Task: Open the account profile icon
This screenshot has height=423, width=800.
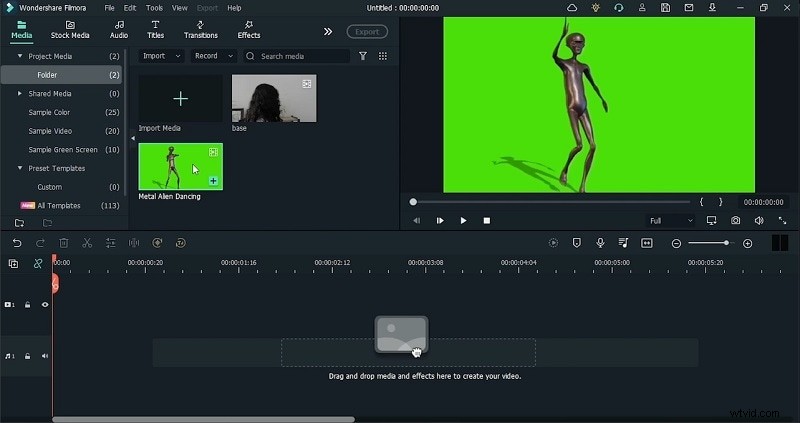Action: click(x=642, y=8)
